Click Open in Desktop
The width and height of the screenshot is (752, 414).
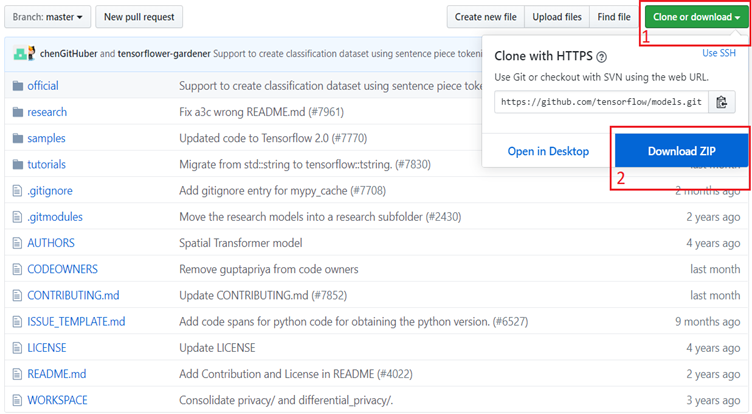click(x=548, y=151)
